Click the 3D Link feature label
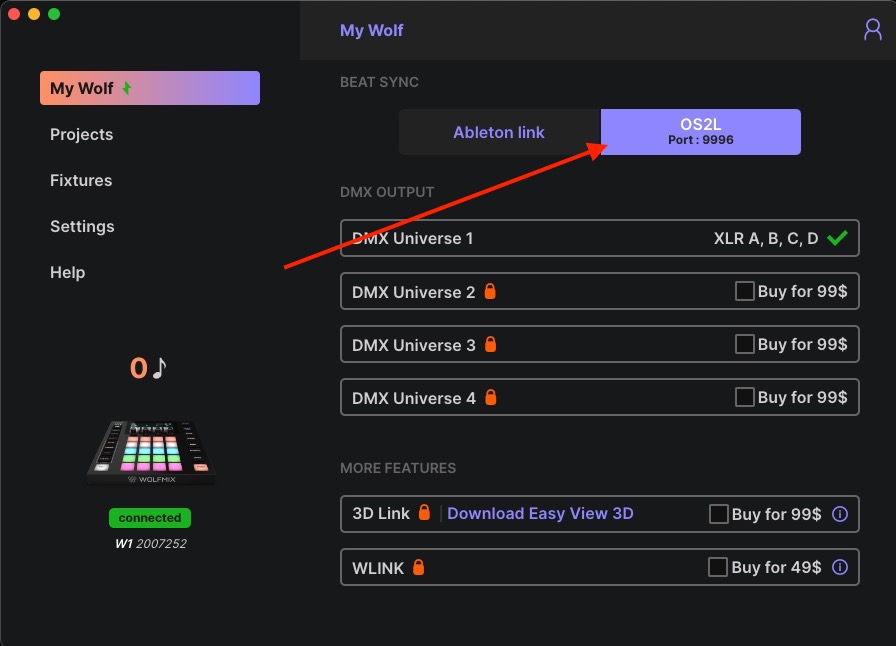Screen dimensions: 896x646 point(381,513)
